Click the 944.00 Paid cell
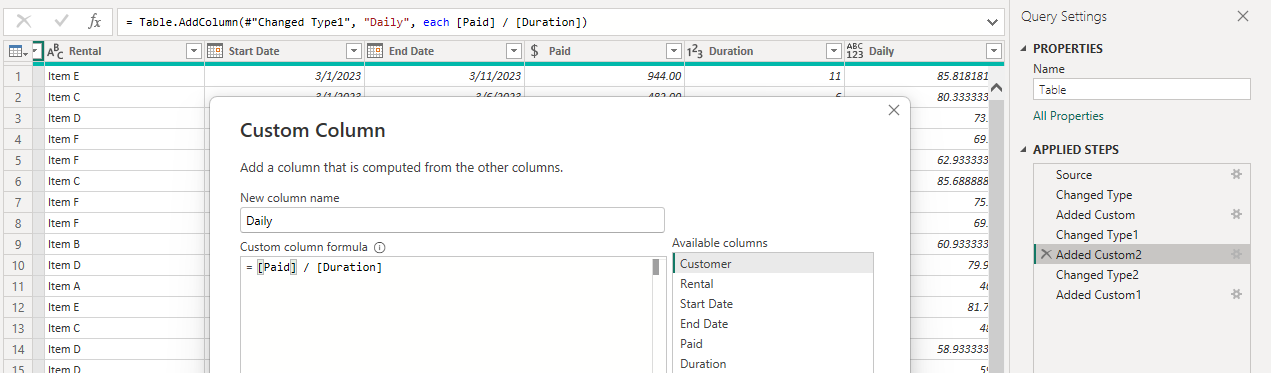Image resolution: width=1271 pixels, height=373 pixels. coord(604,75)
